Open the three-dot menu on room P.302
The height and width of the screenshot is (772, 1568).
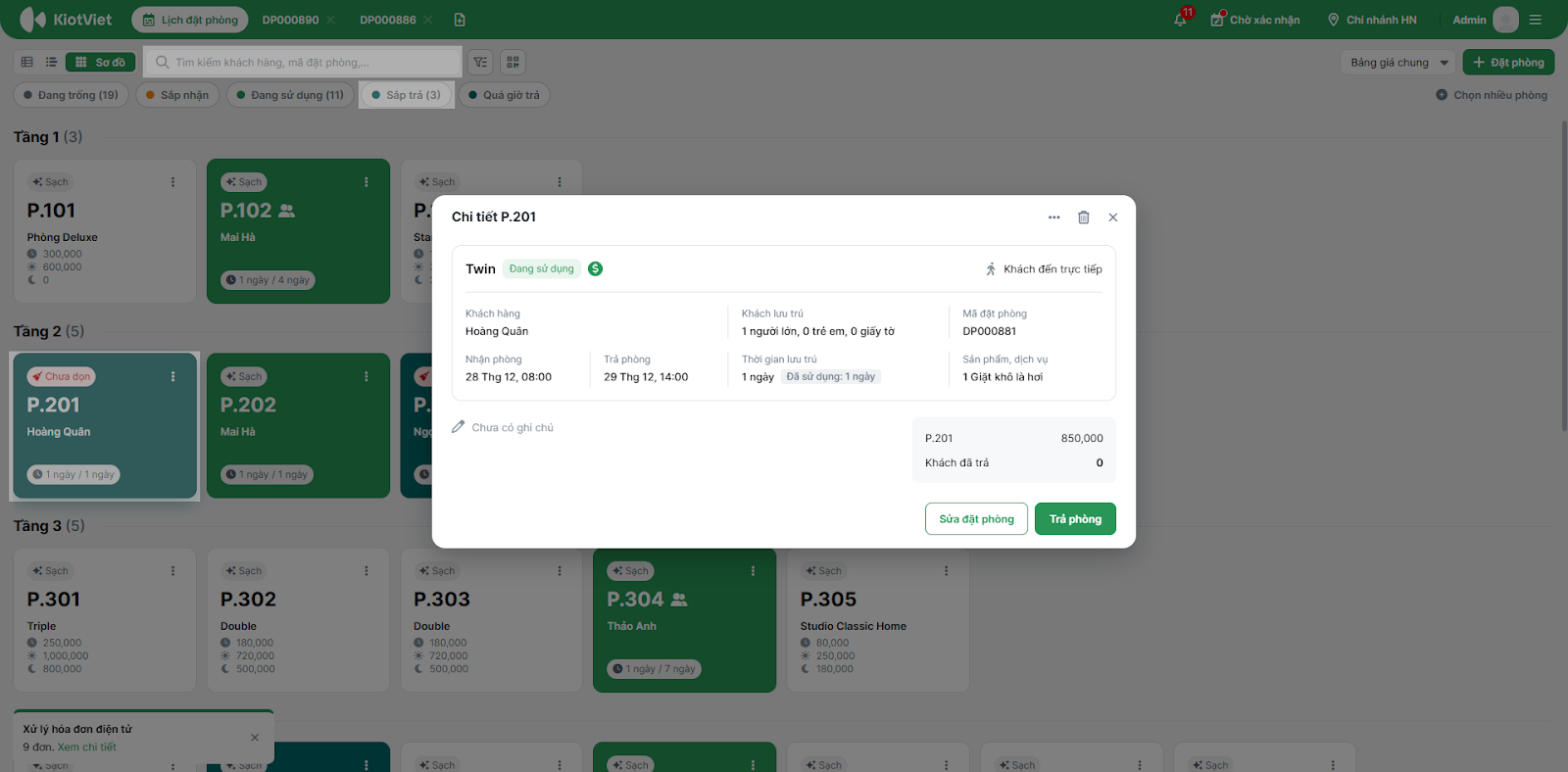pyautogui.click(x=367, y=570)
